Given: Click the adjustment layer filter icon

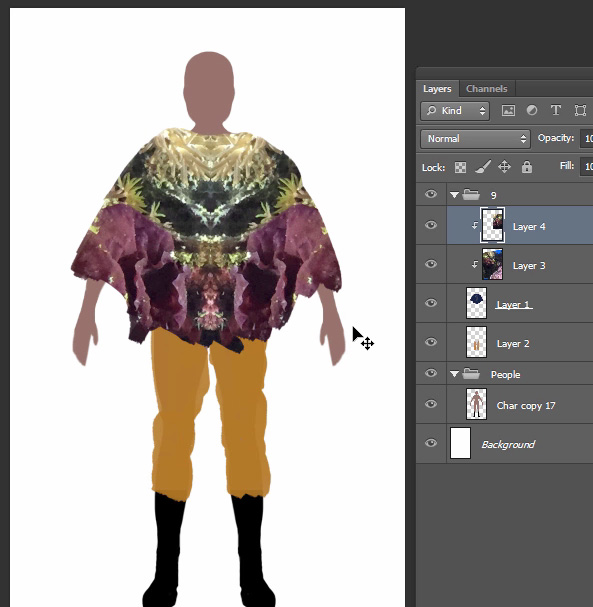Looking at the screenshot, I should pyautogui.click(x=532, y=110).
